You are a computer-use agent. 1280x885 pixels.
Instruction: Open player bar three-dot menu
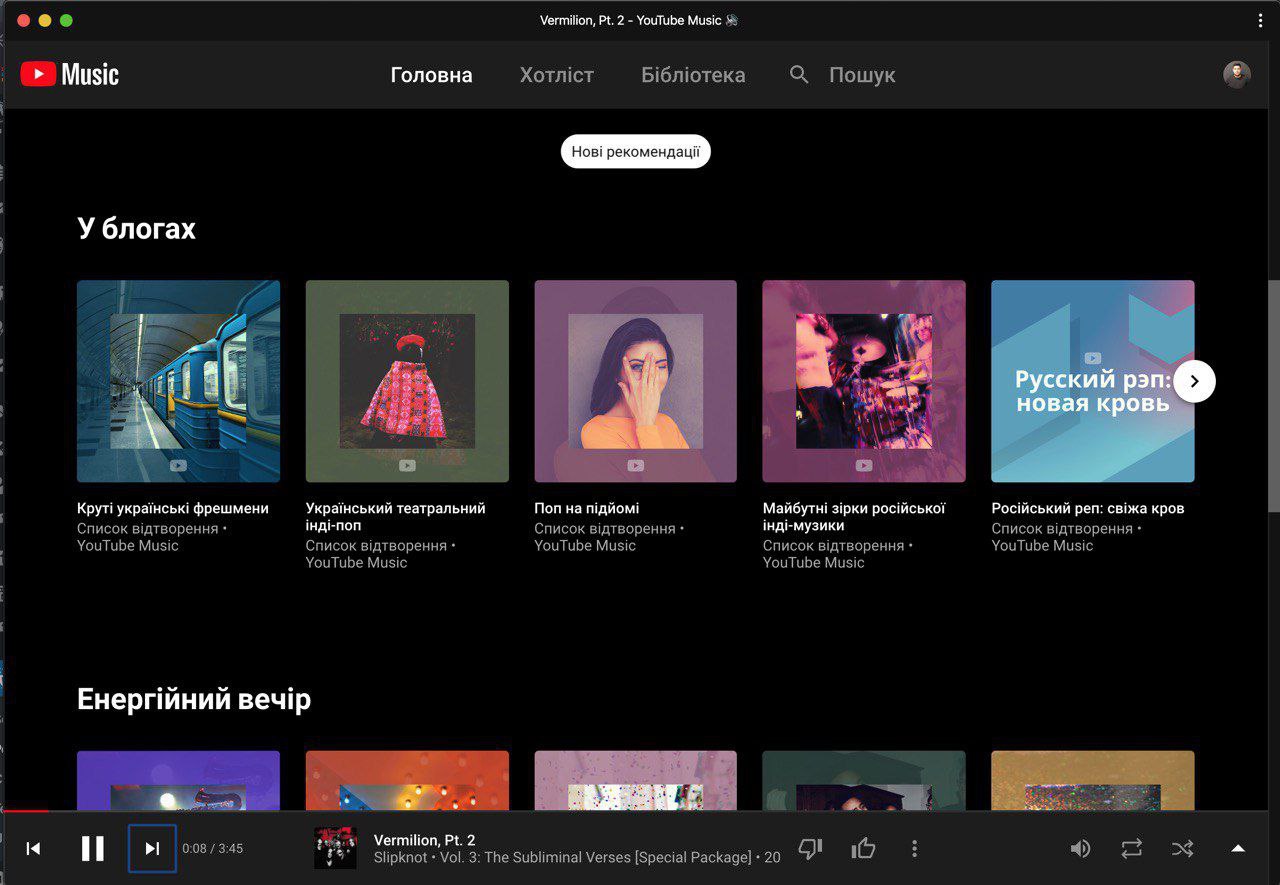tap(914, 849)
